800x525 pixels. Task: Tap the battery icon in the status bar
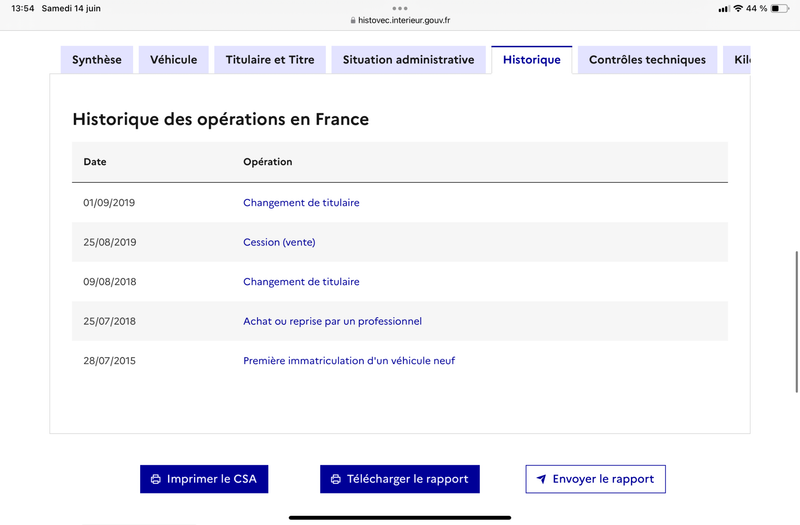click(x=780, y=8)
